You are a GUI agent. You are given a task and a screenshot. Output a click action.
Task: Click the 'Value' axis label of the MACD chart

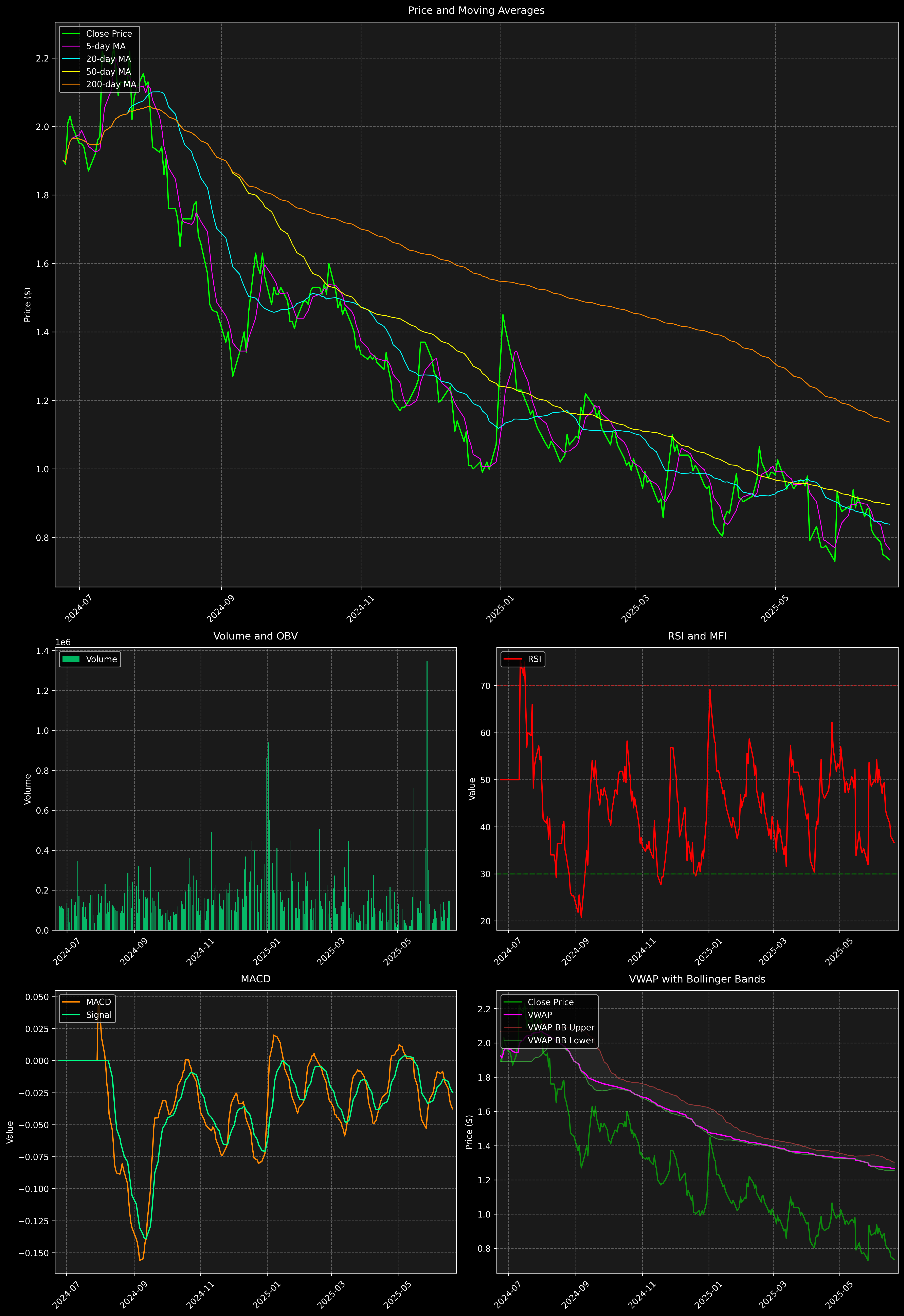(x=10, y=1132)
